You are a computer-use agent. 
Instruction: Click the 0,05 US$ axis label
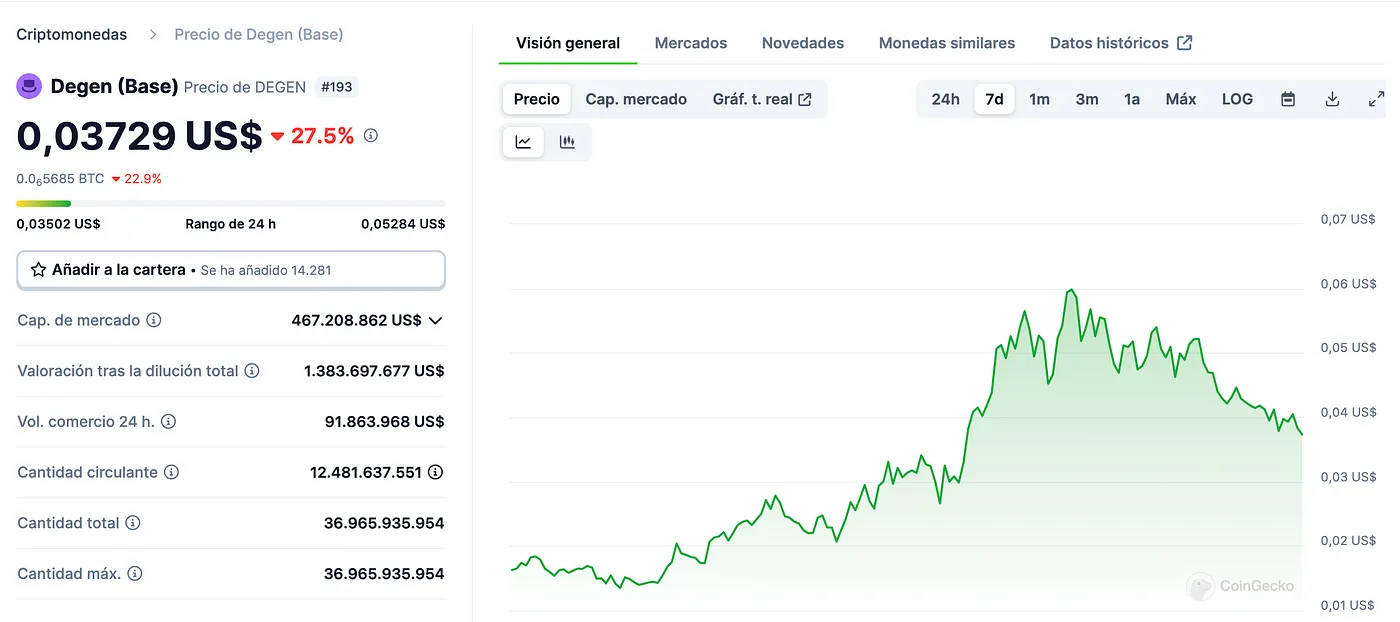1348,347
